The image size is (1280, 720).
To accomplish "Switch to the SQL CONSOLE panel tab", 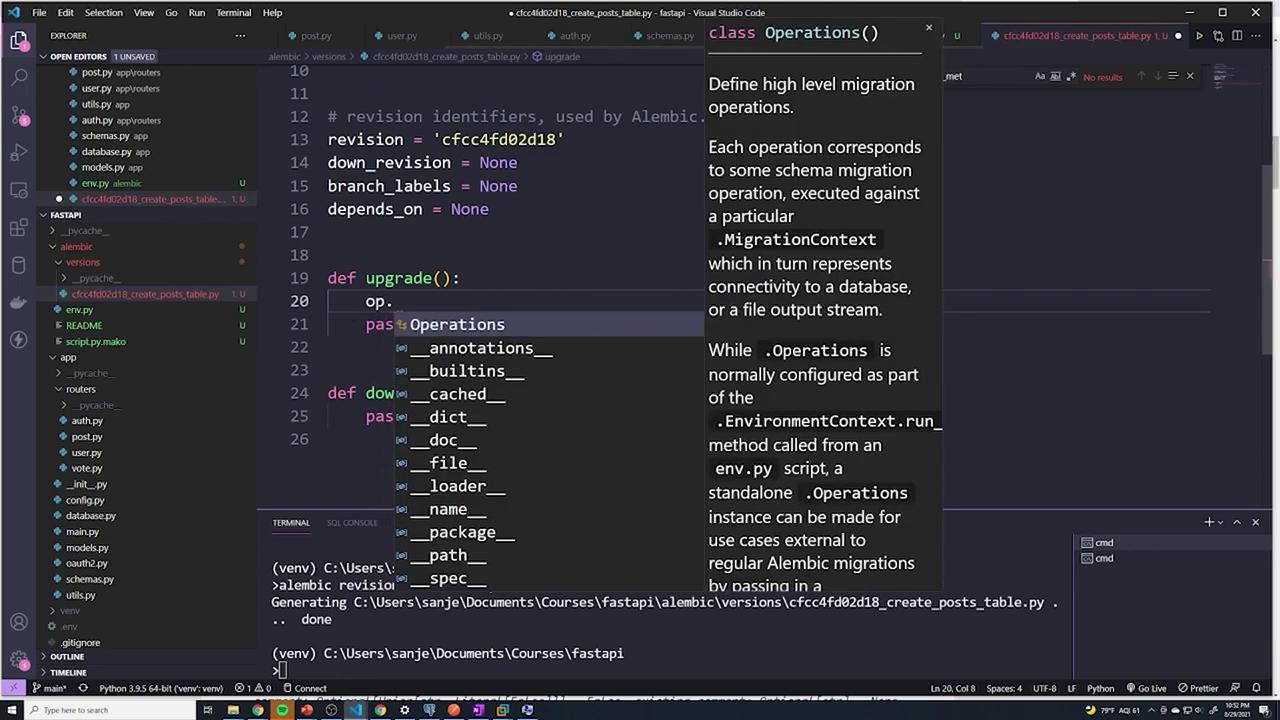I will [352, 523].
